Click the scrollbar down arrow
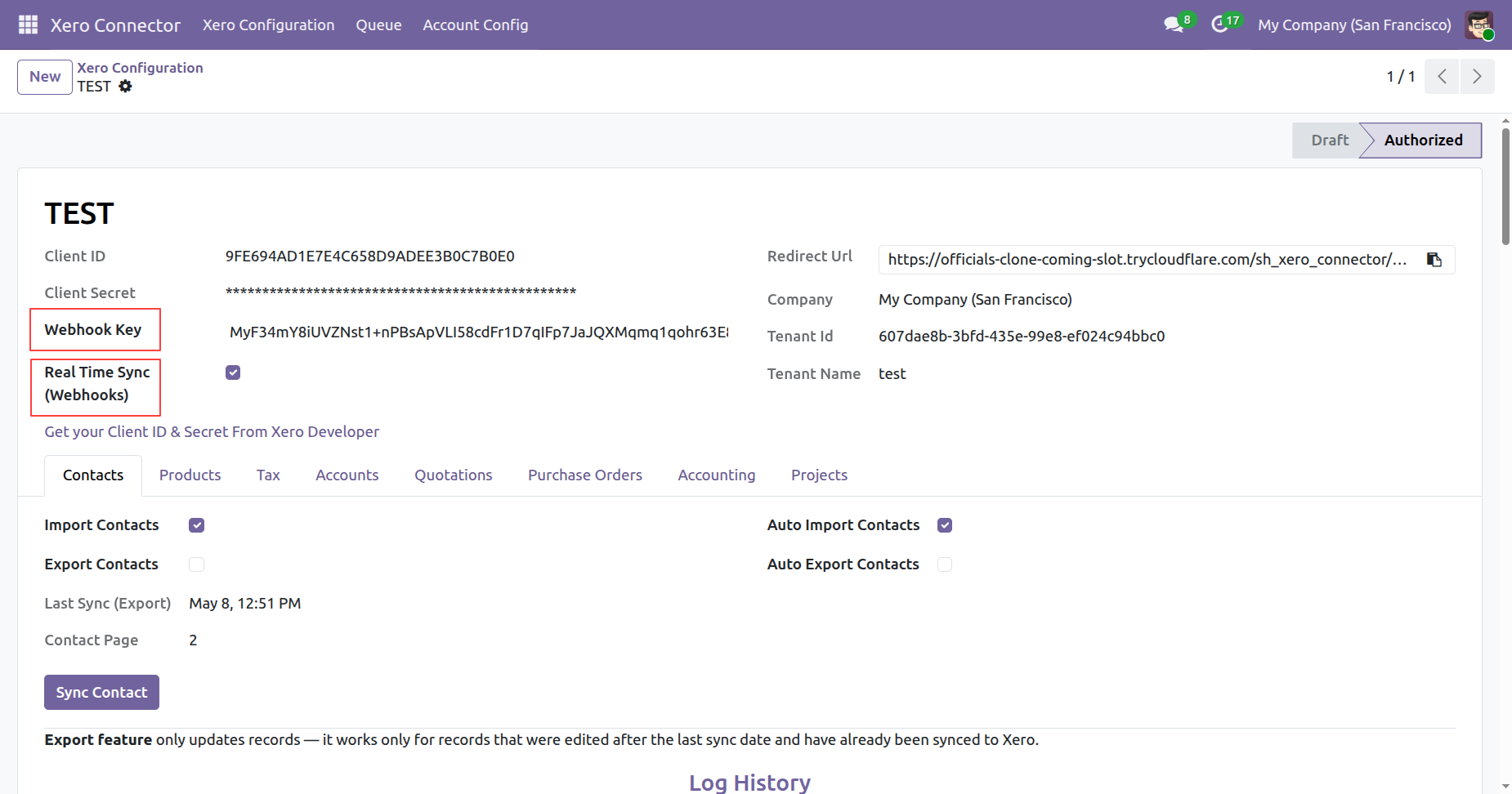Image resolution: width=1512 pixels, height=794 pixels. (x=1505, y=787)
